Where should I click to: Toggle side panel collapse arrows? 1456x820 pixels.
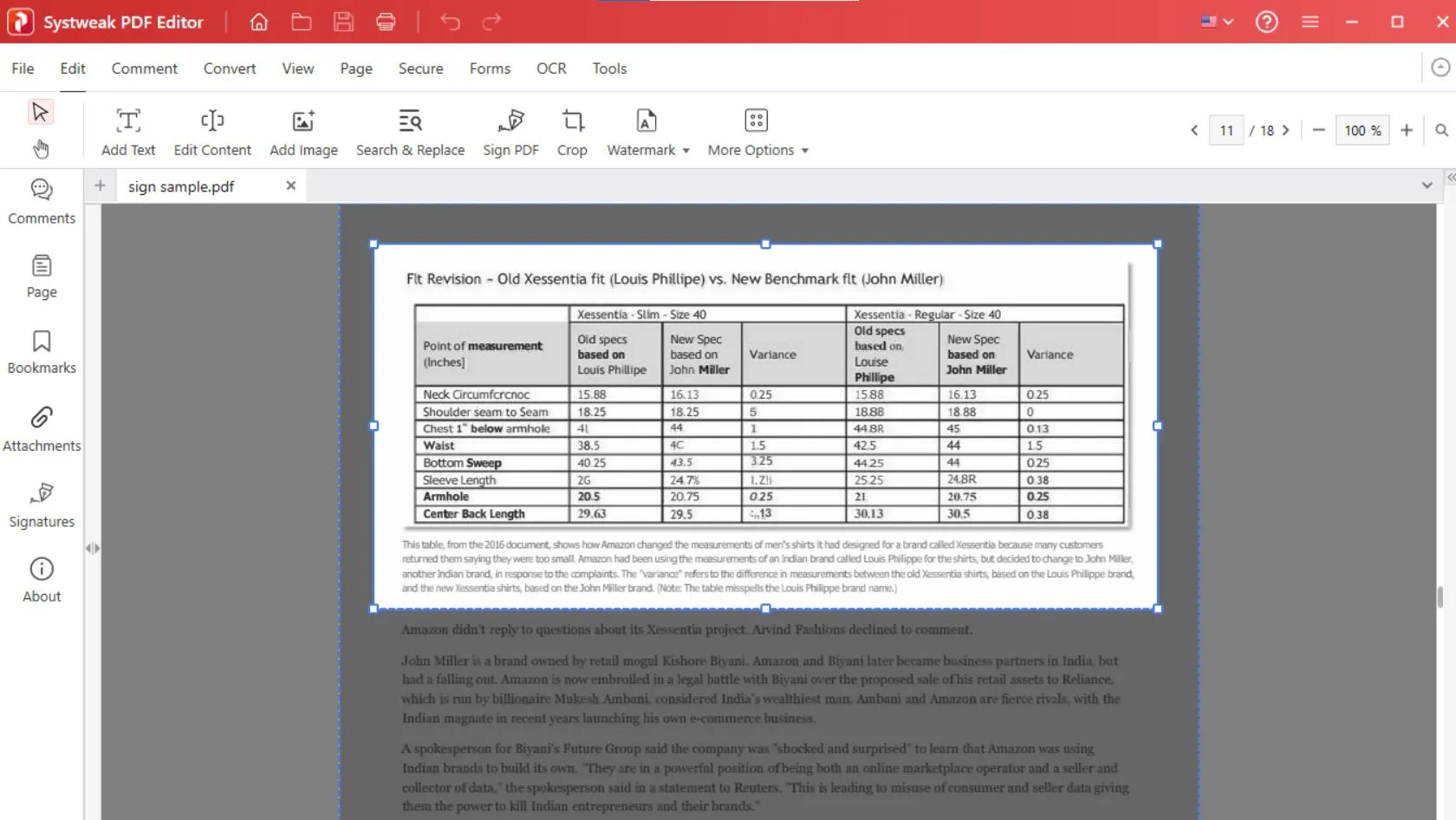tap(93, 549)
